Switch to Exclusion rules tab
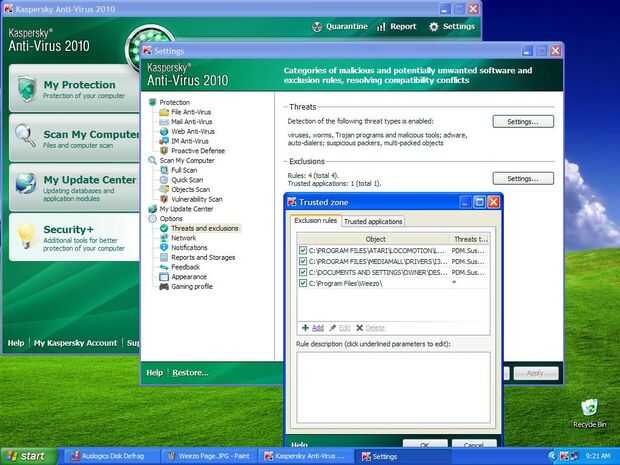 click(x=316, y=221)
